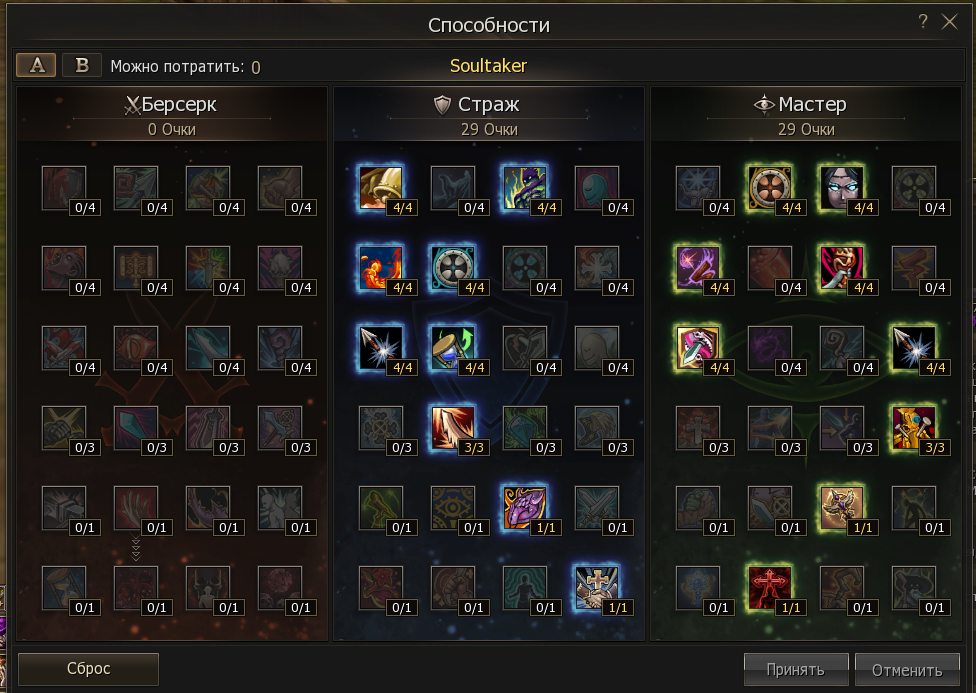Click the purple shadow figure skill icon
Viewport: 976px width, 693px height.
point(525,188)
